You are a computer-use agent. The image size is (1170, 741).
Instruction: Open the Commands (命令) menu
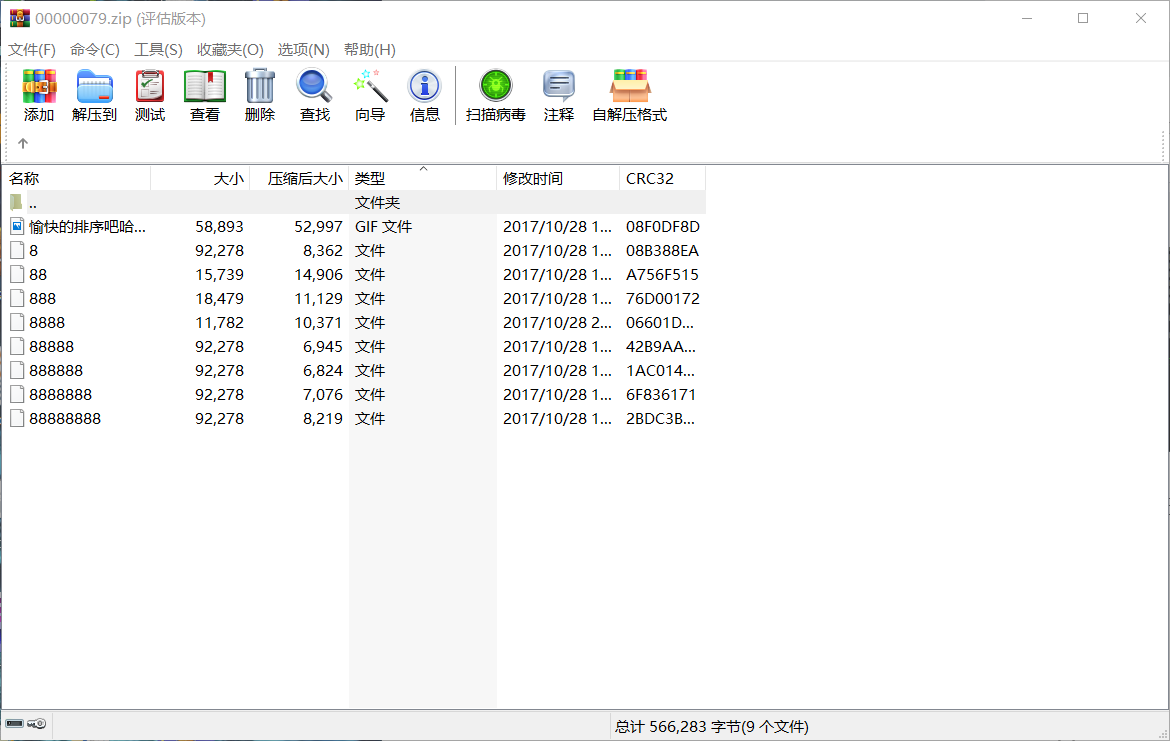coord(95,50)
